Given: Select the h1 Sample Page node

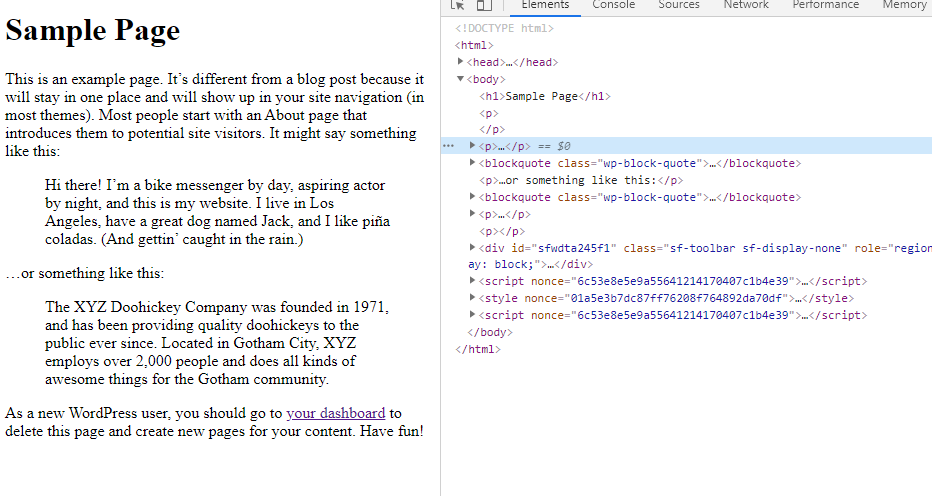Looking at the screenshot, I should tap(545, 96).
